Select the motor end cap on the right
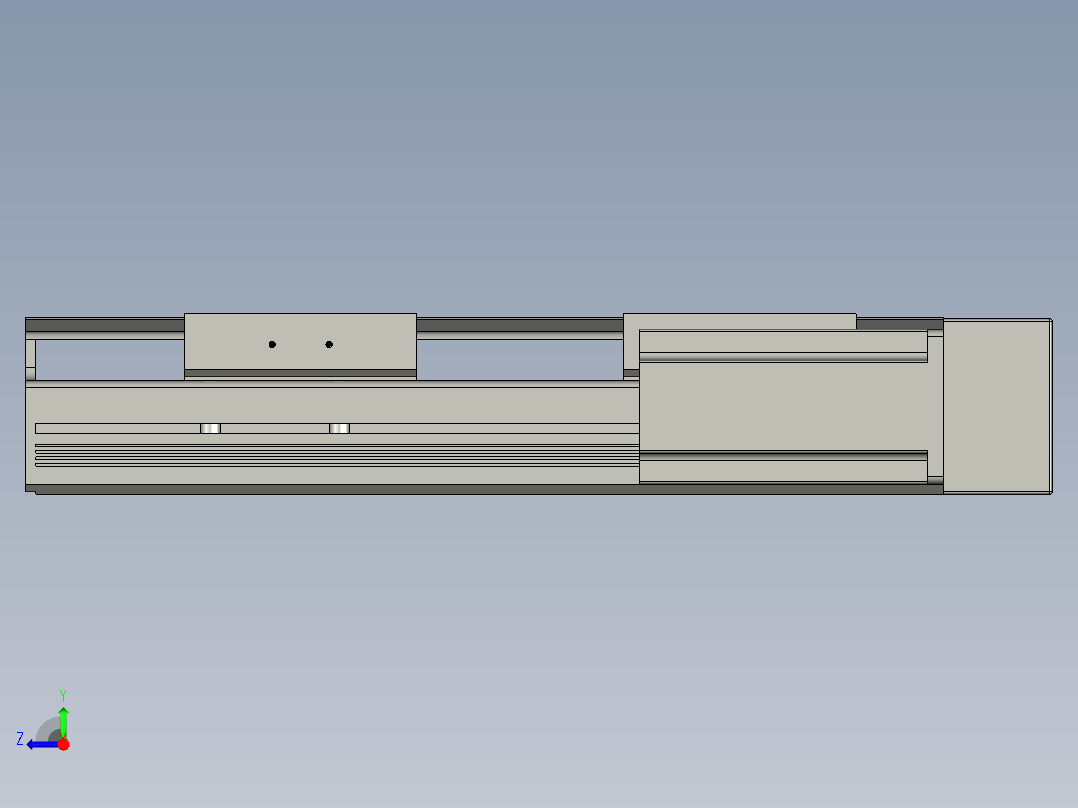The height and width of the screenshot is (808, 1078). click(998, 406)
